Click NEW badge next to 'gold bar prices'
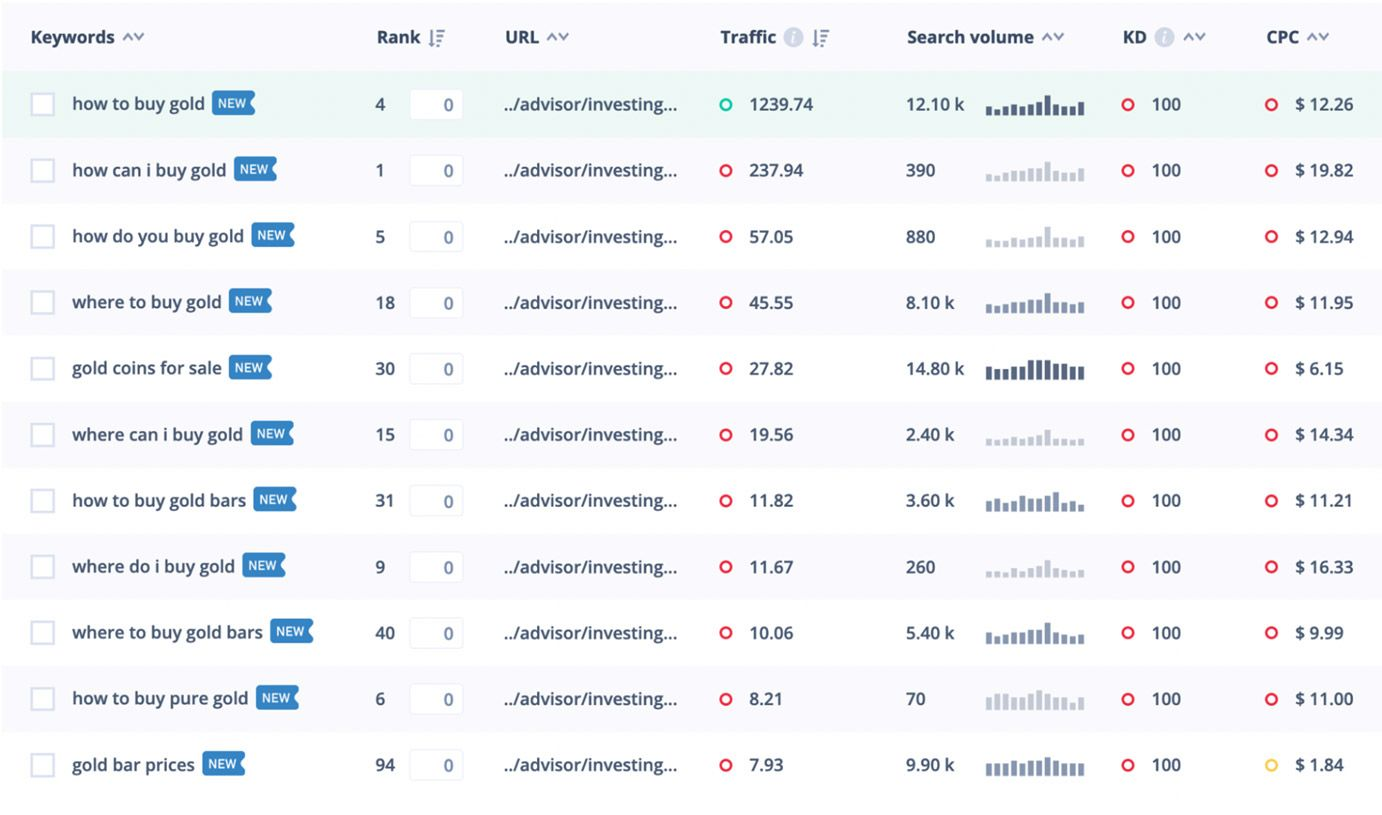Image resolution: width=1382 pixels, height=815 pixels. pos(223,764)
